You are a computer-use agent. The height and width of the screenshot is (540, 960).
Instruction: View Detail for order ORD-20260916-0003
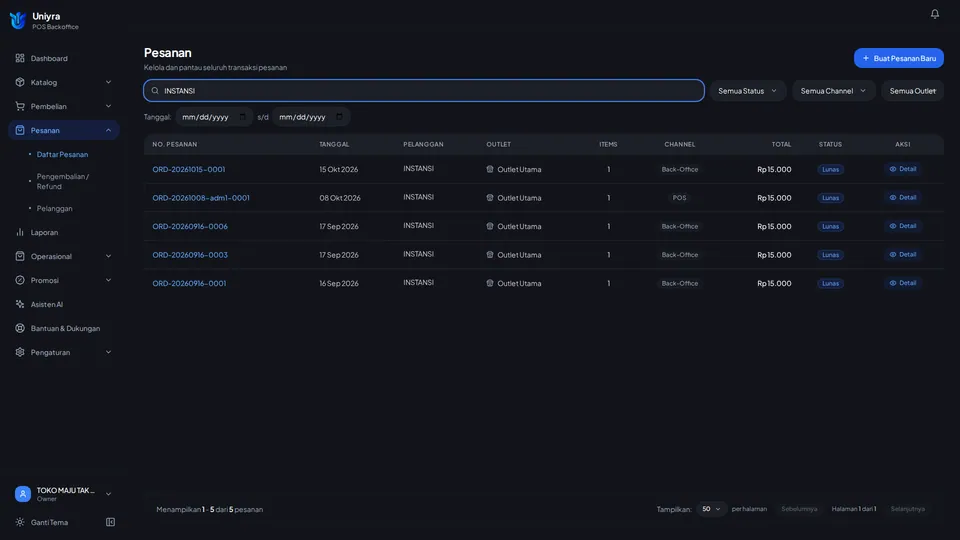click(x=902, y=254)
